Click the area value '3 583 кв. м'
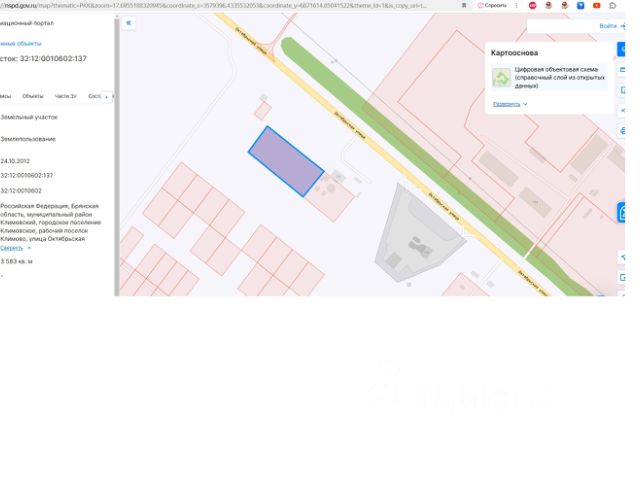Viewport: 640px width, 480px height. click(x=16, y=261)
